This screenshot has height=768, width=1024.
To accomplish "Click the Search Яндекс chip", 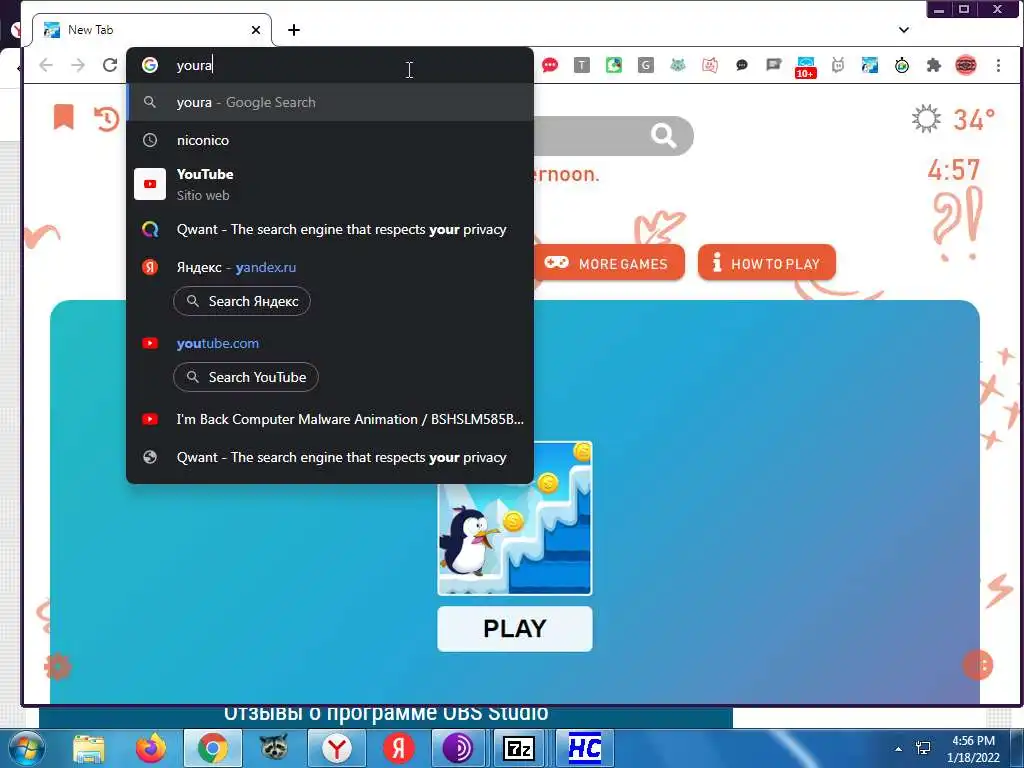I will (242, 301).
